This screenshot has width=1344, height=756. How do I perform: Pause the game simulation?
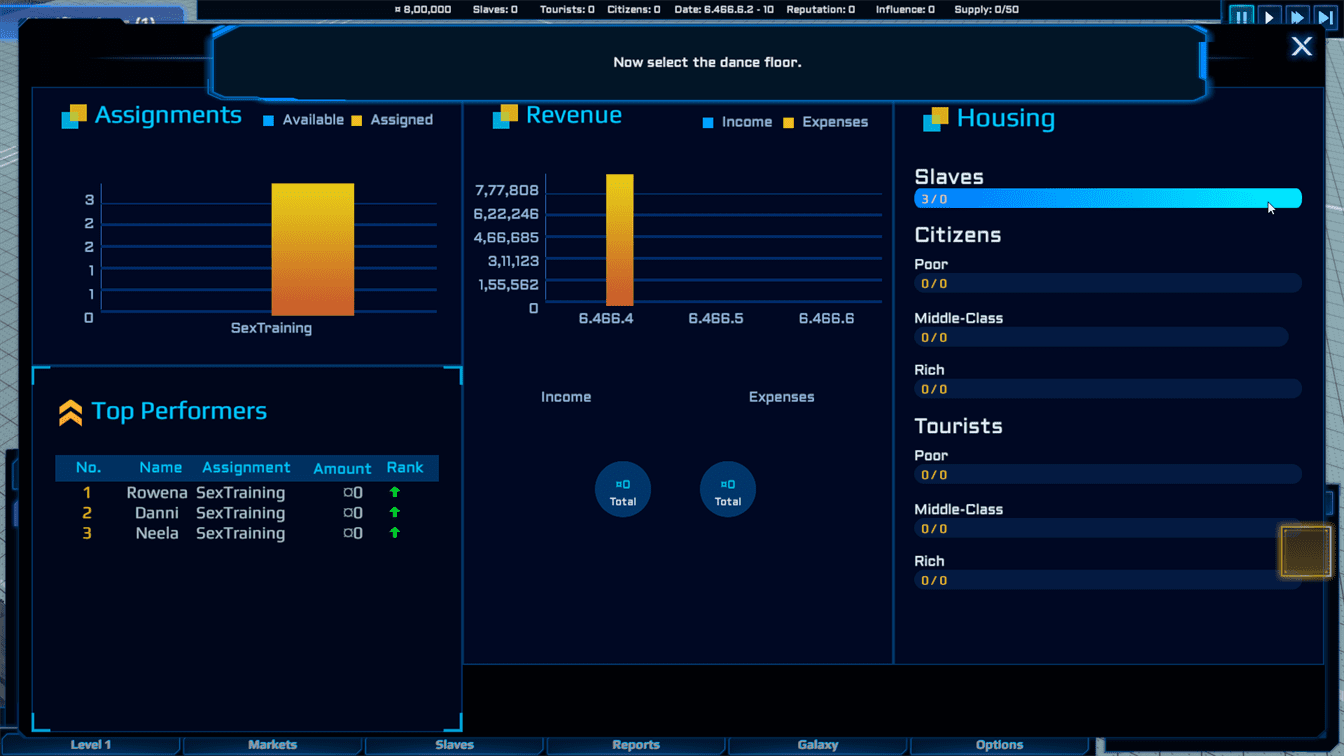pos(1241,16)
